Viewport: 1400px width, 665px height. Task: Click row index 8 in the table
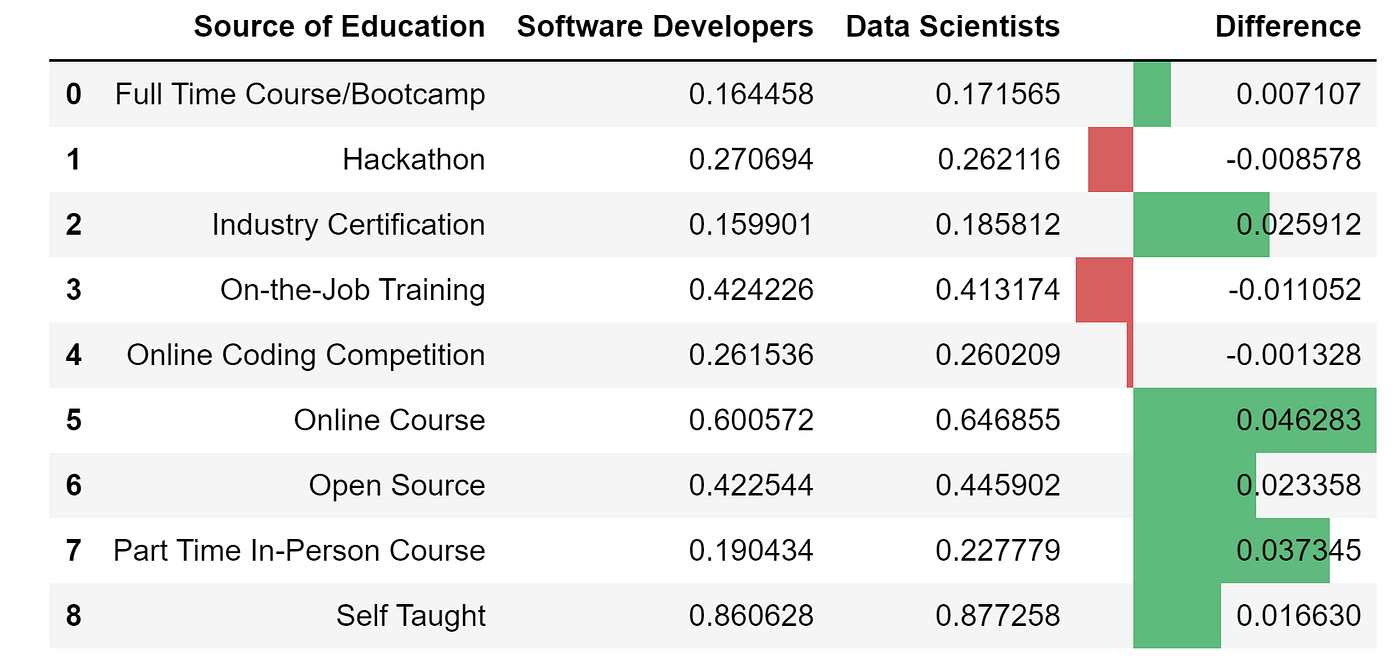pyautogui.click(x=74, y=616)
